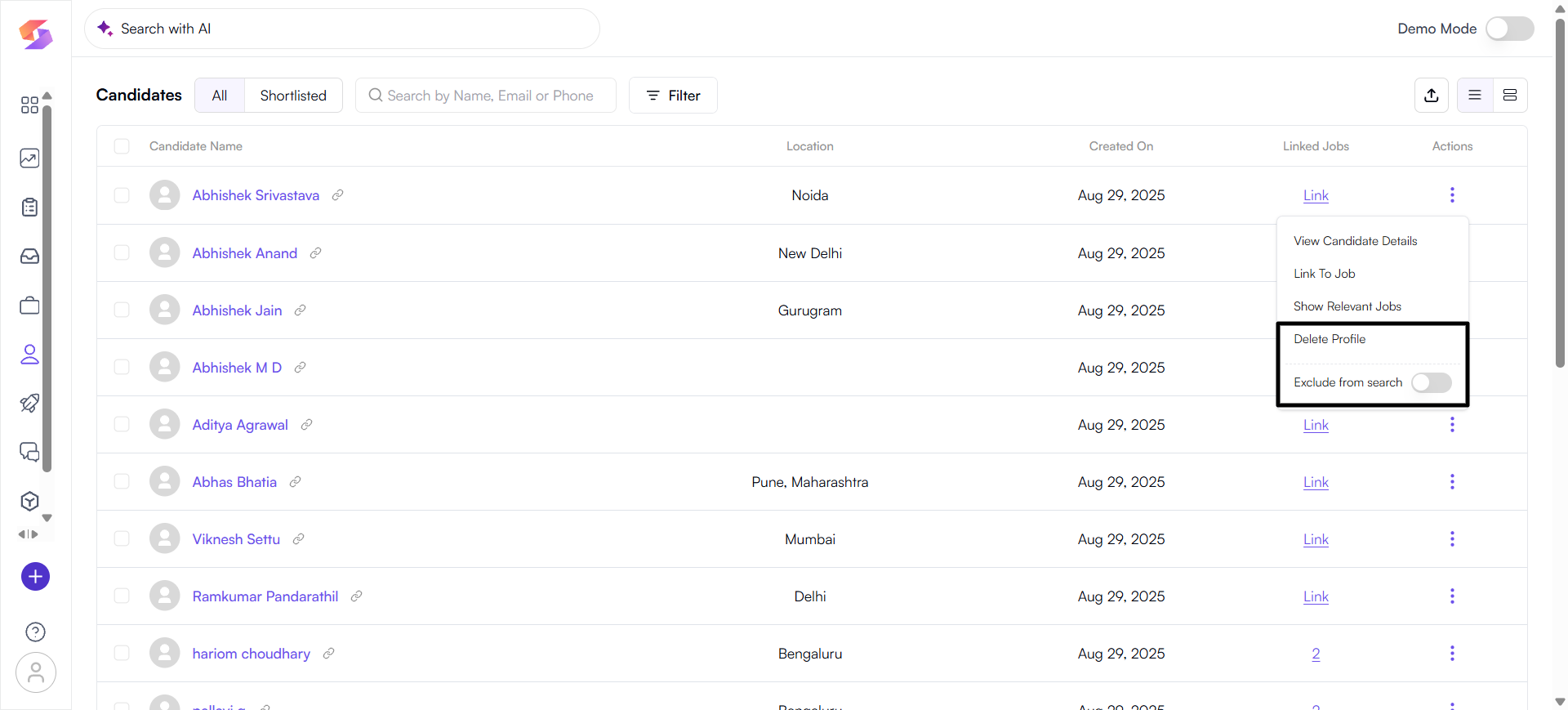The image size is (1568, 710).
Task: Open Ramkumar Pandarathil's candidate profile
Action: (265, 596)
